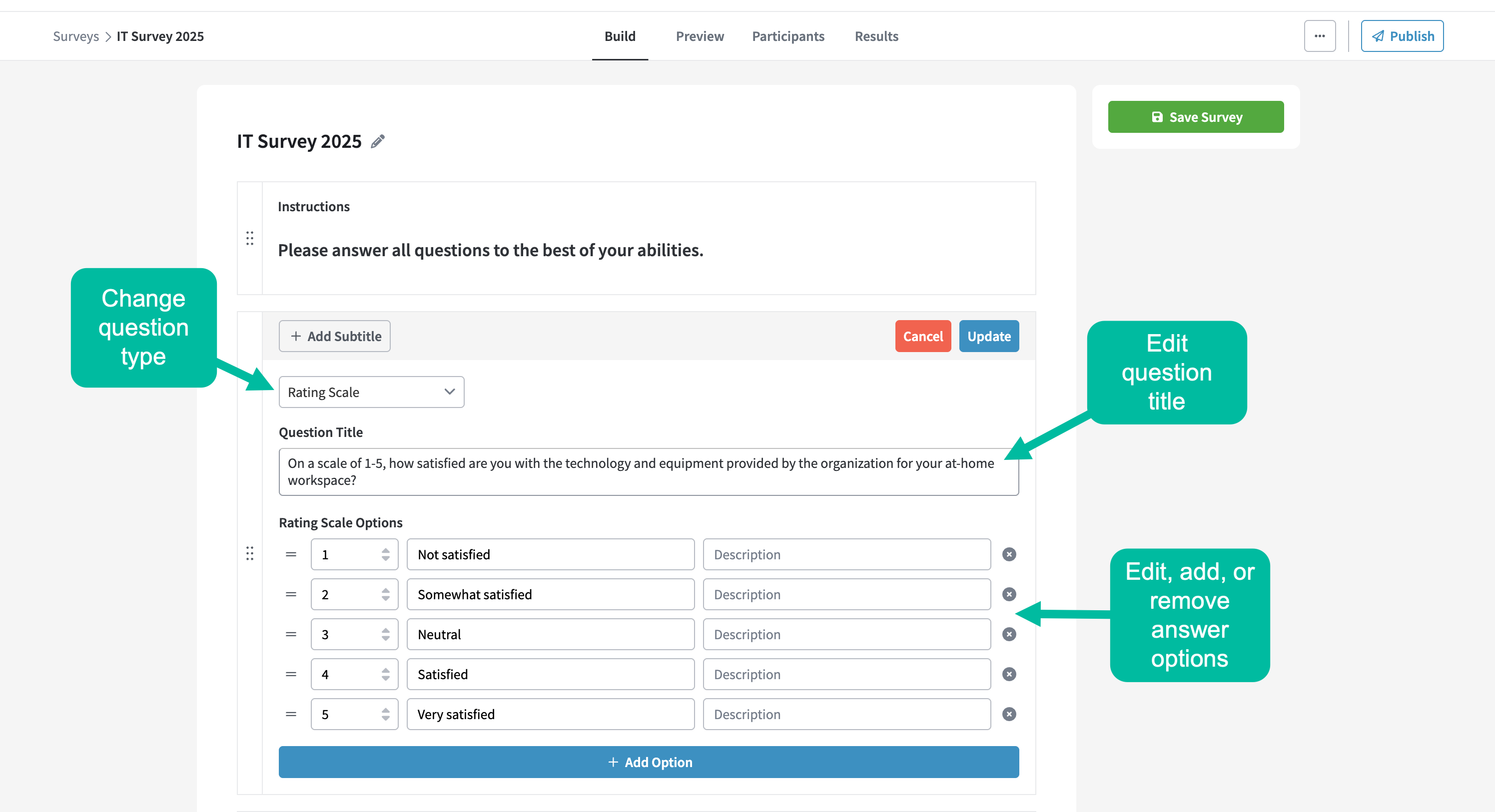
Task: Remove the 'Not satisfied' rating option
Action: [1009, 554]
